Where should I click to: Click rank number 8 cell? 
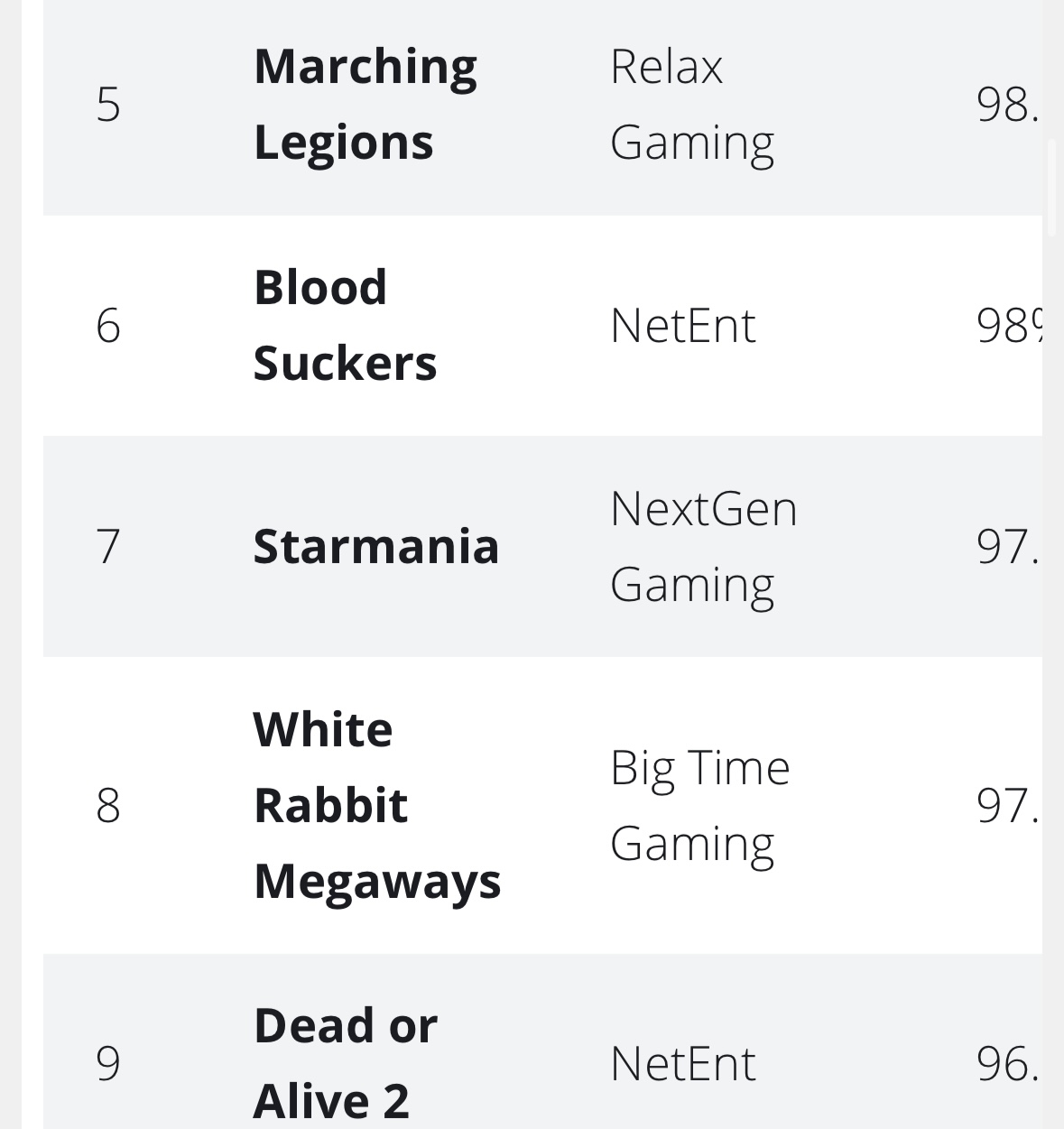point(108,805)
